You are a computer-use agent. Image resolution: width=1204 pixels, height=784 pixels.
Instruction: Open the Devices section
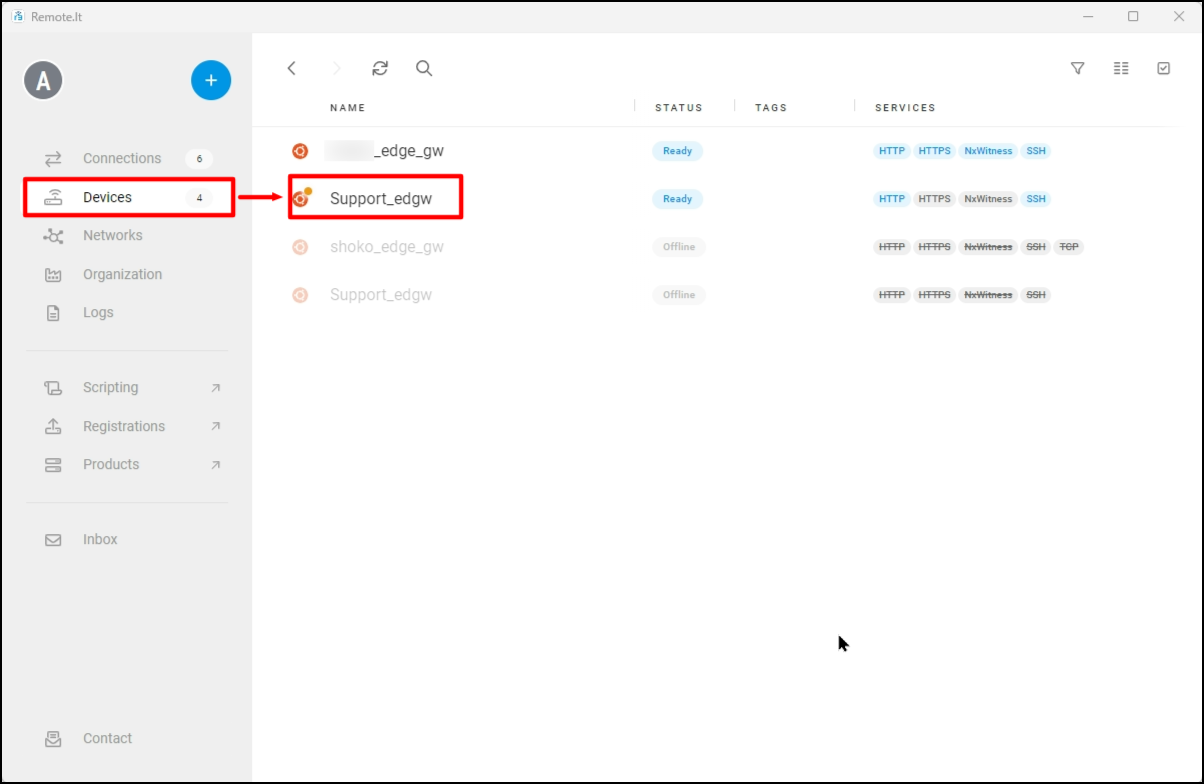107,197
